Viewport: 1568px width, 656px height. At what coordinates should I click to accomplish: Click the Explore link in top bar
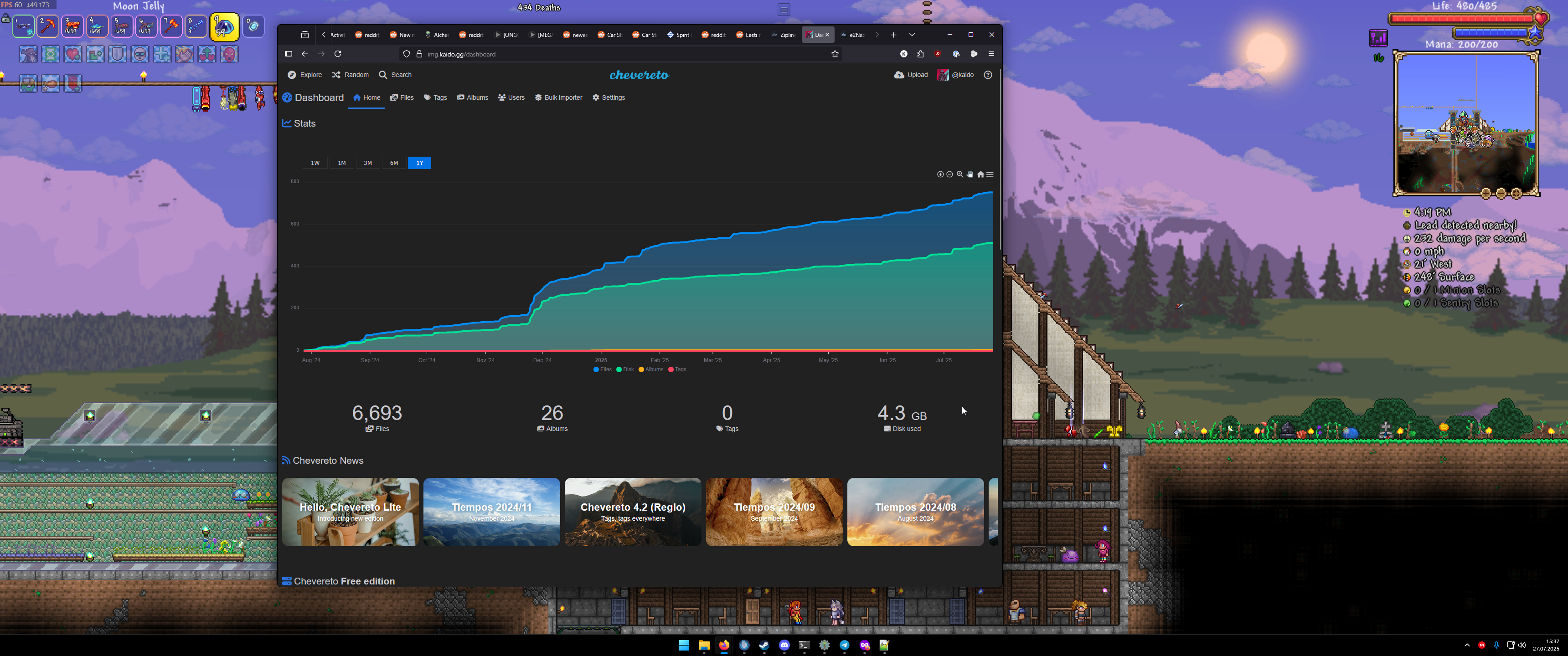pos(304,75)
